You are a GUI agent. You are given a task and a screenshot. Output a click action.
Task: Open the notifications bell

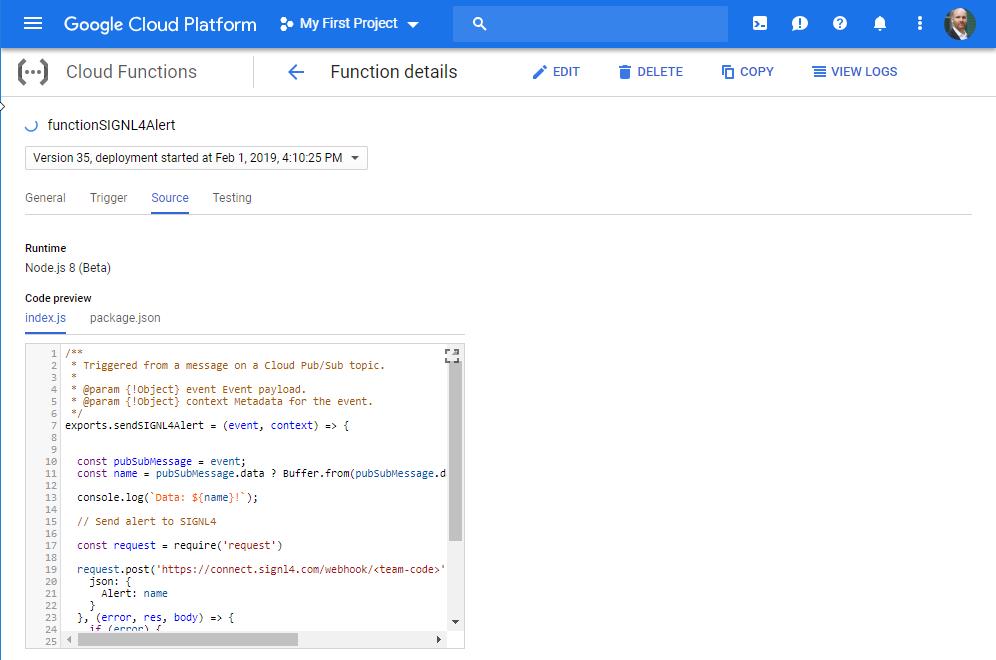pyautogui.click(x=880, y=24)
